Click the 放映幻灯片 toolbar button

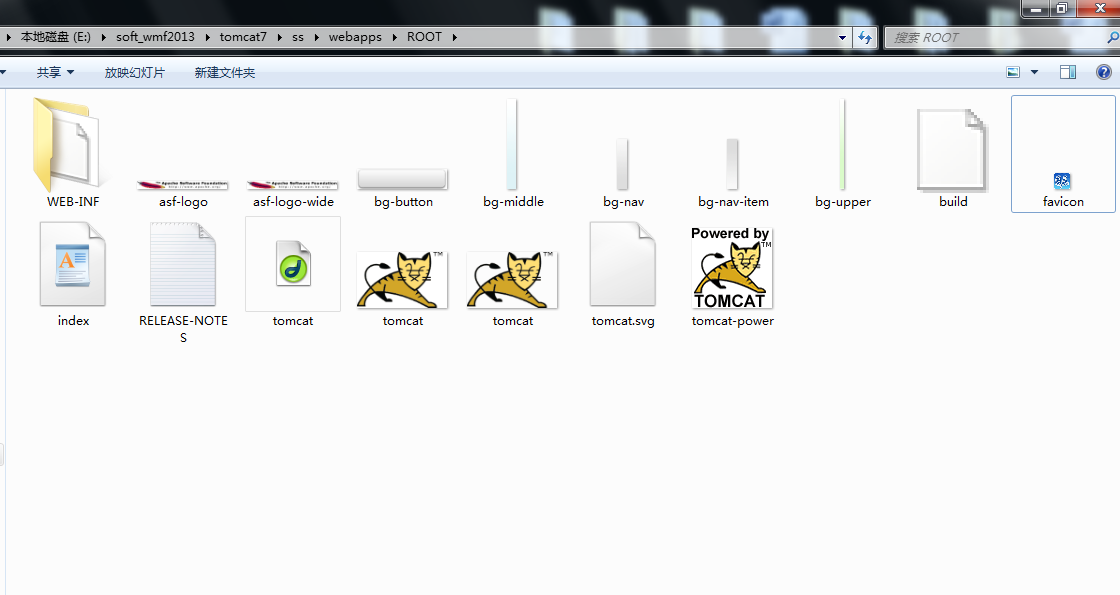click(x=134, y=72)
